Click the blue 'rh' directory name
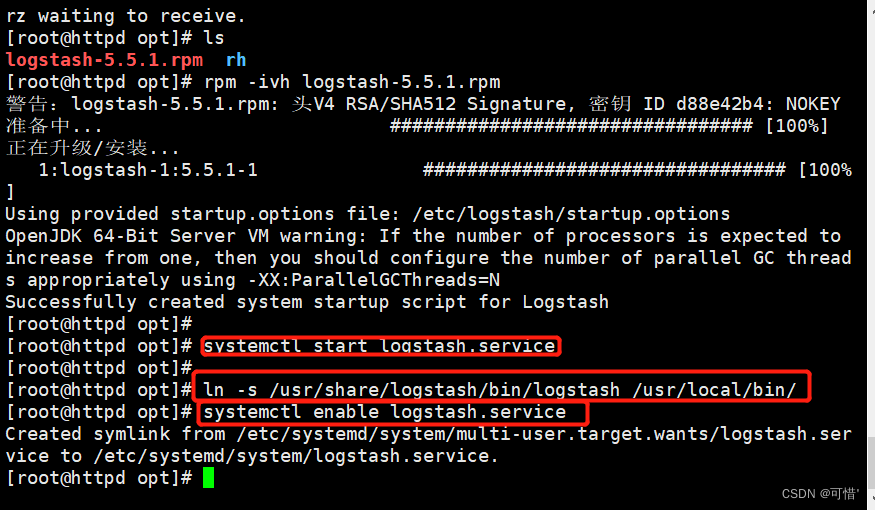Screen dimensions: 875x510 [x=236, y=60]
